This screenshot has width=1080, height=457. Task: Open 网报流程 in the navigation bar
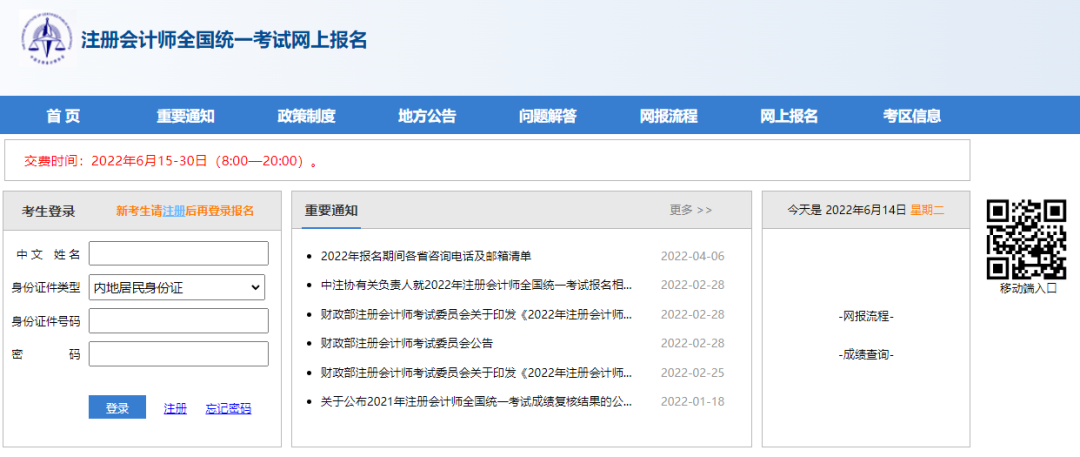pos(669,116)
